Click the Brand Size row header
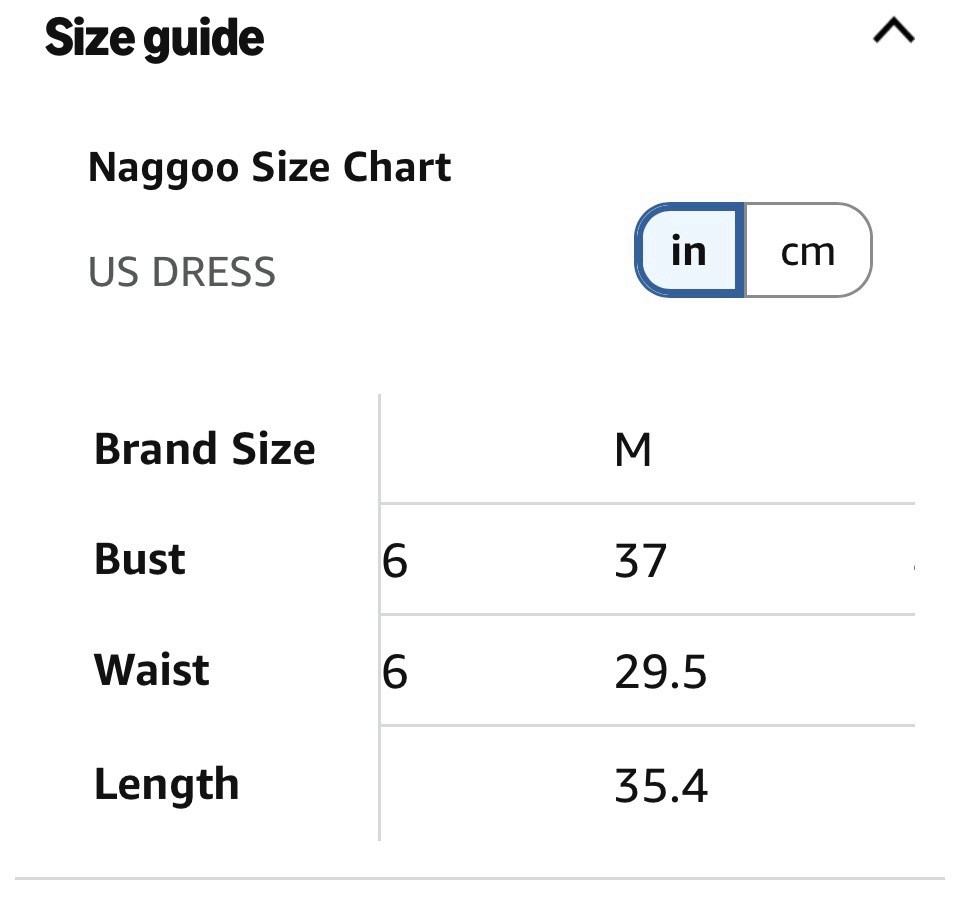 [x=204, y=449]
